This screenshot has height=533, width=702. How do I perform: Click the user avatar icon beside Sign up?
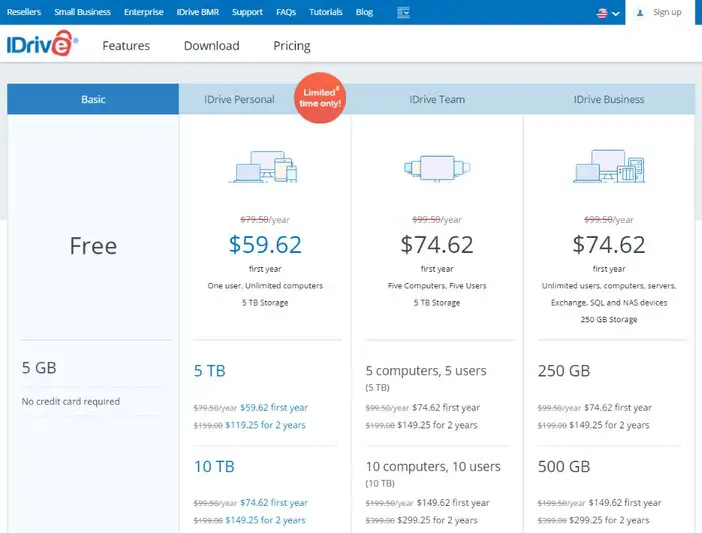(x=640, y=13)
